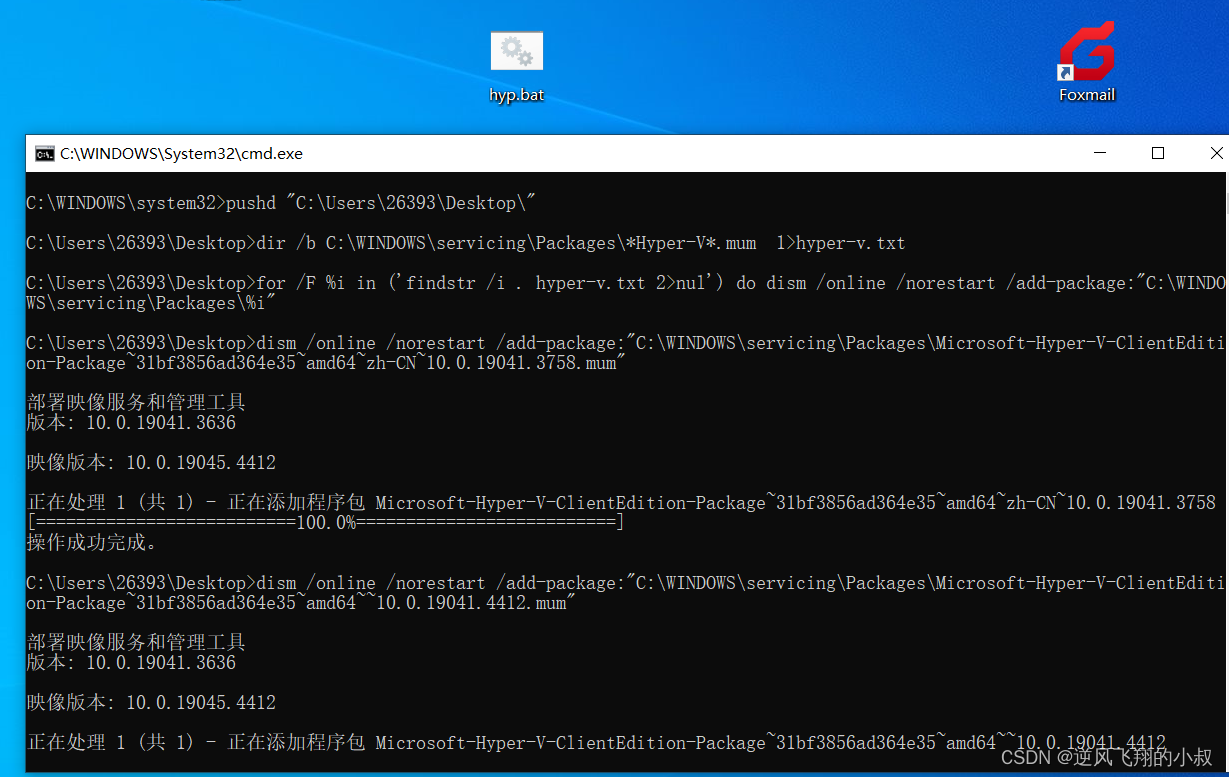Select the title text C:\WINDOWS\System32\cmd.exe
Image resolution: width=1229 pixels, height=777 pixels.
181,153
